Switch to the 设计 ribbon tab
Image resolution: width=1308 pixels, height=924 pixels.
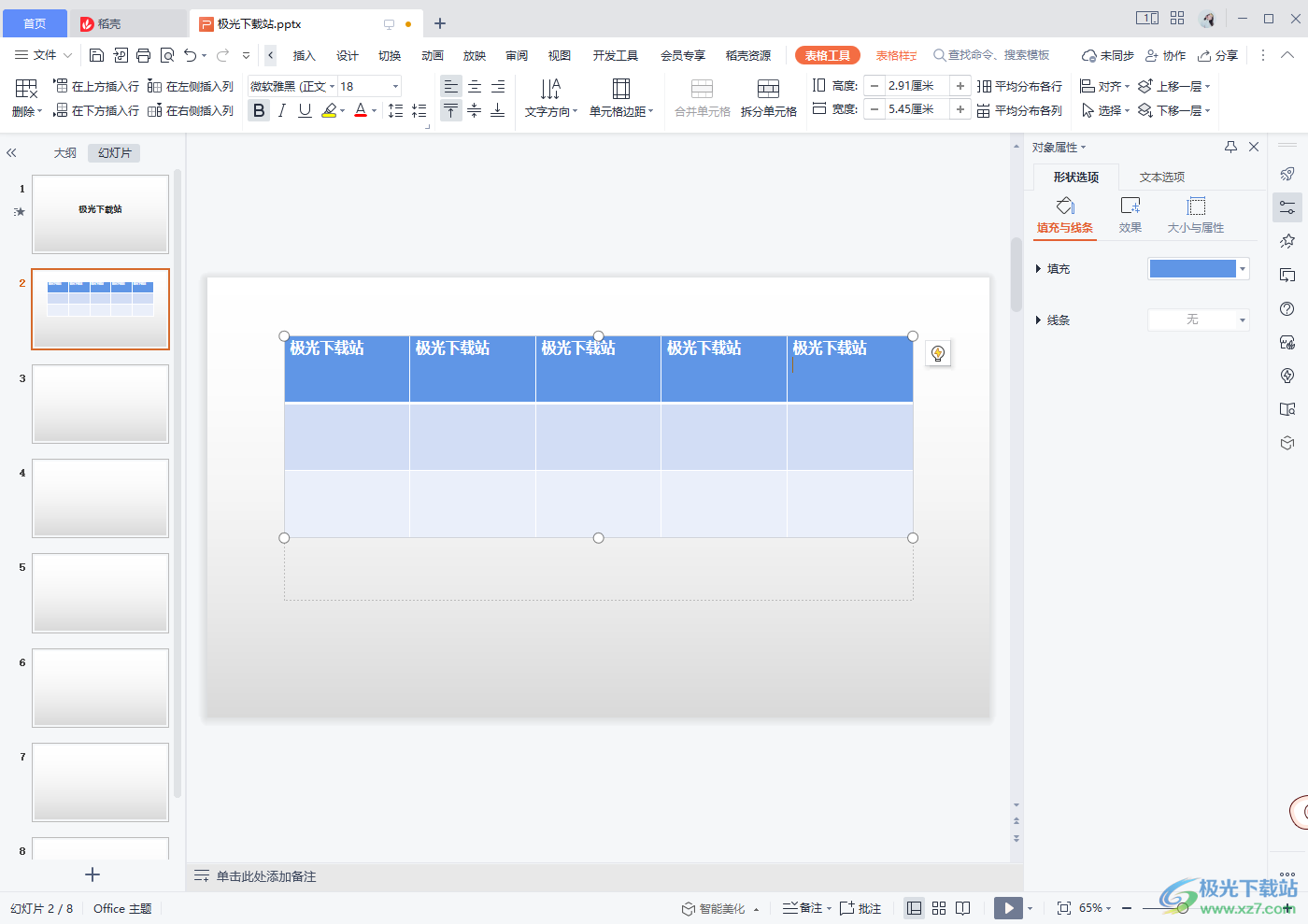(x=347, y=55)
